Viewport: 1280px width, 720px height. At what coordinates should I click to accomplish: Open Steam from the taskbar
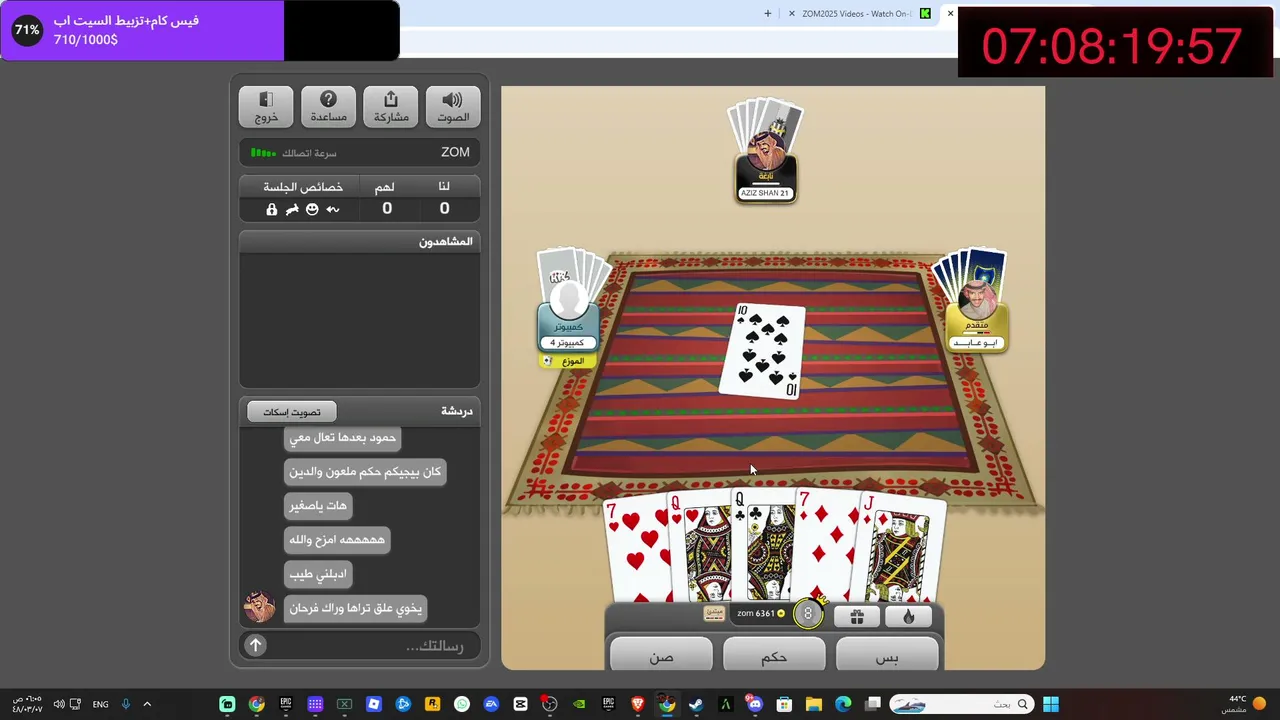(x=696, y=704)
